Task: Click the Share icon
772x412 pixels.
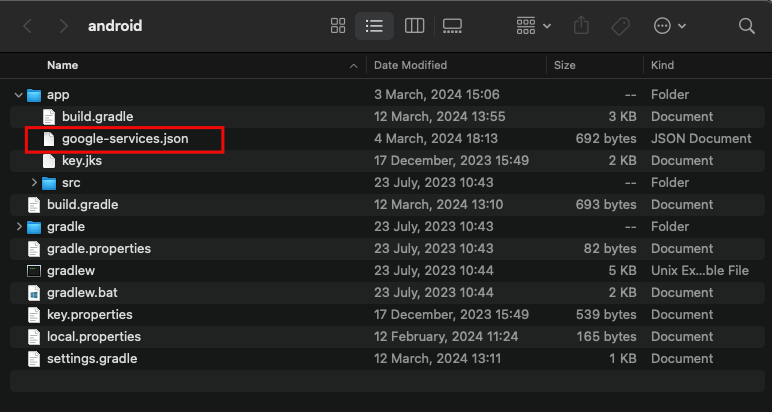Action: coord(581,26)
